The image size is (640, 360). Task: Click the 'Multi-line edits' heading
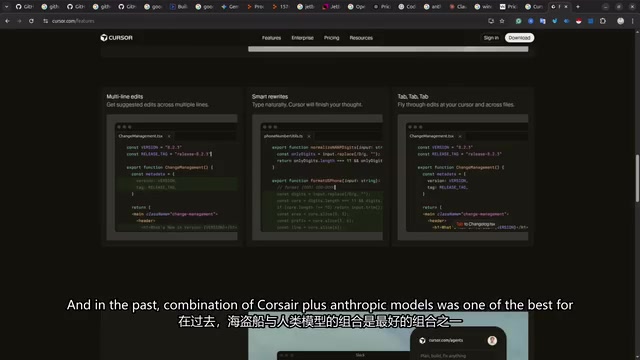click(x=125, y=97)
